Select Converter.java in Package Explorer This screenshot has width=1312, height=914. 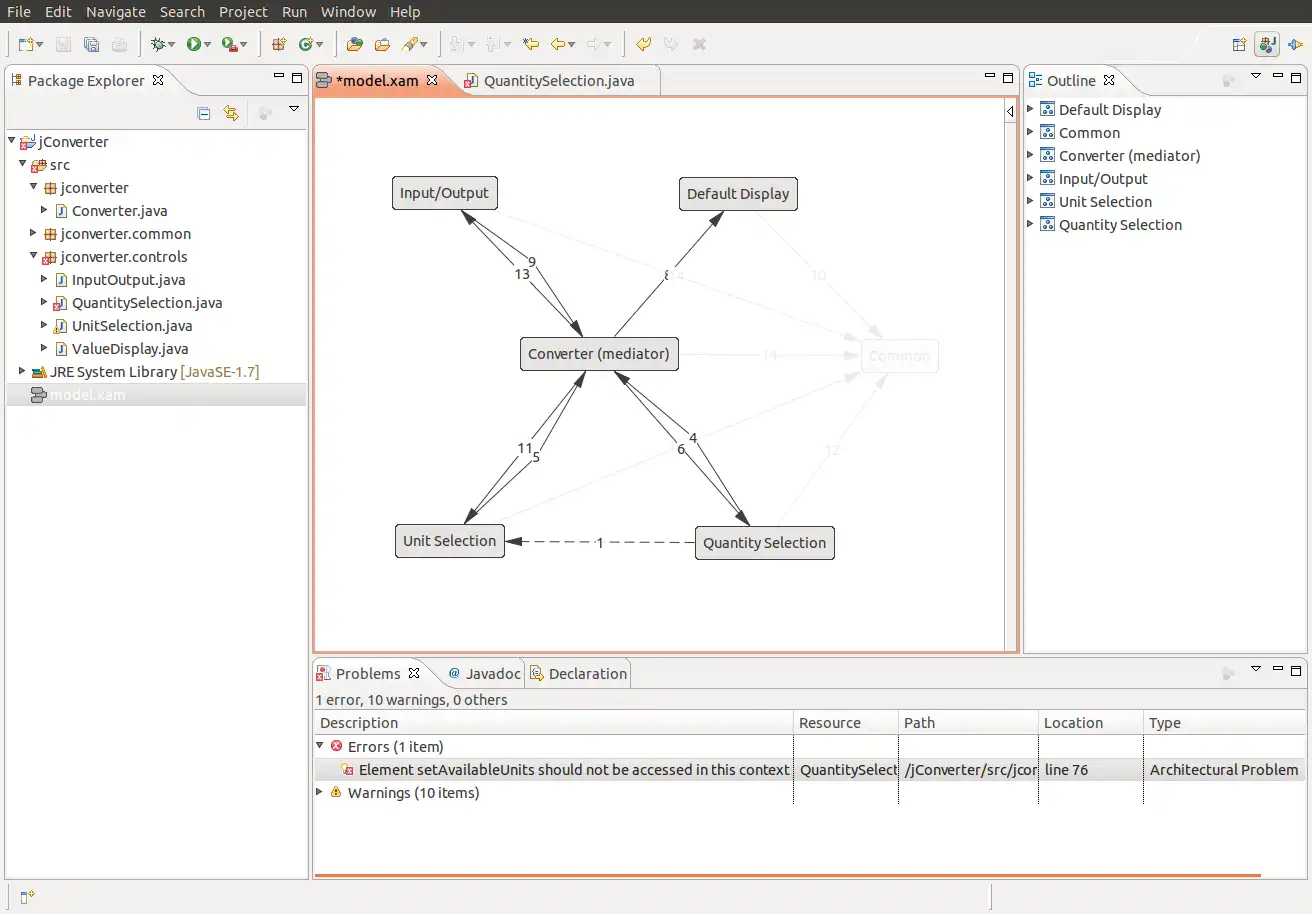tap(119, 211)
